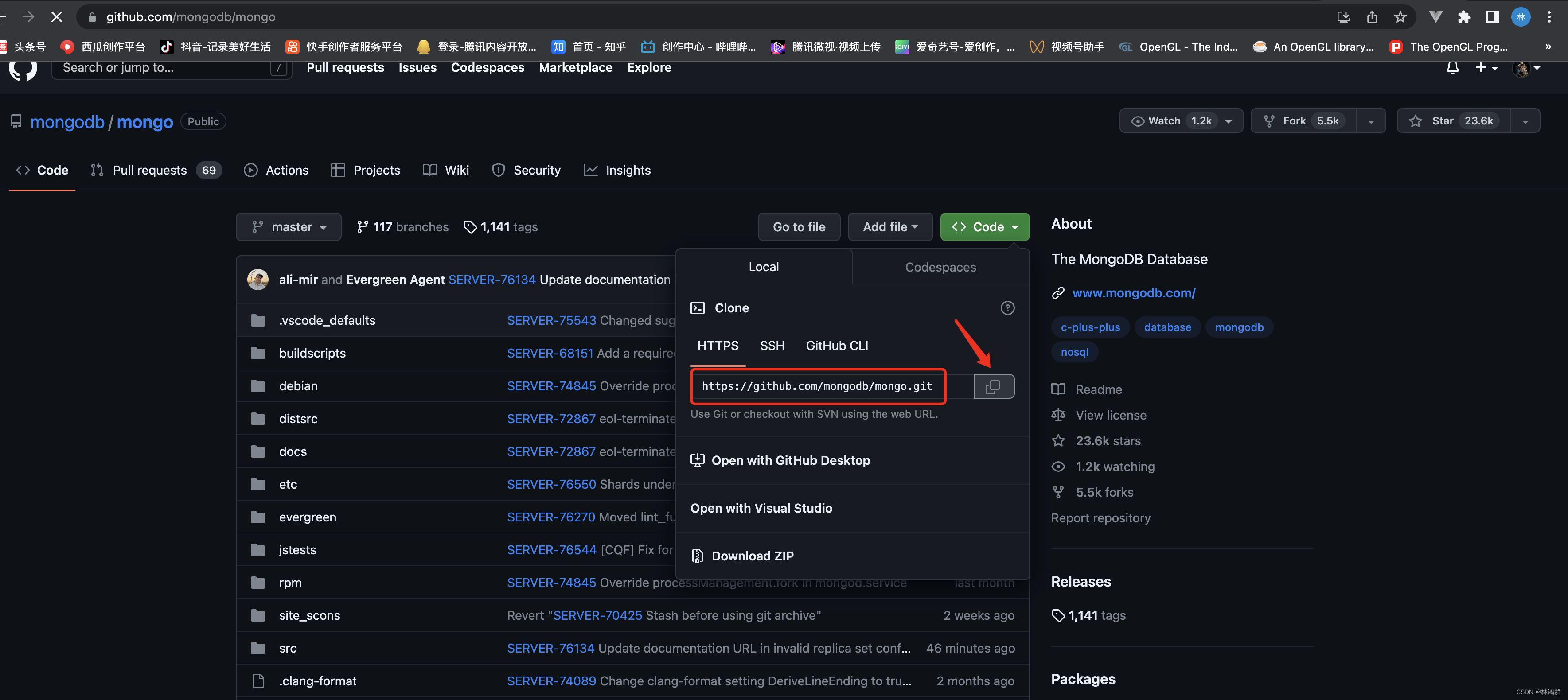Click ali-mir author avatar
Image resolution: width=1568 pixels, height=700 pixels.
click(x=257, y=280)
